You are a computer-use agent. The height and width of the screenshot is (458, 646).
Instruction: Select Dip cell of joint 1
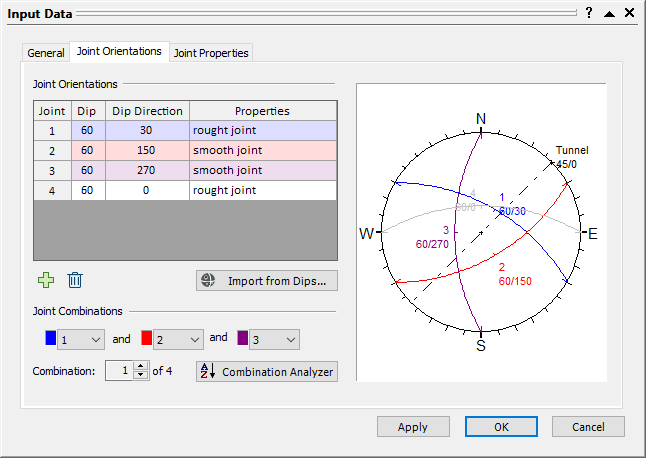coord(88,131)
